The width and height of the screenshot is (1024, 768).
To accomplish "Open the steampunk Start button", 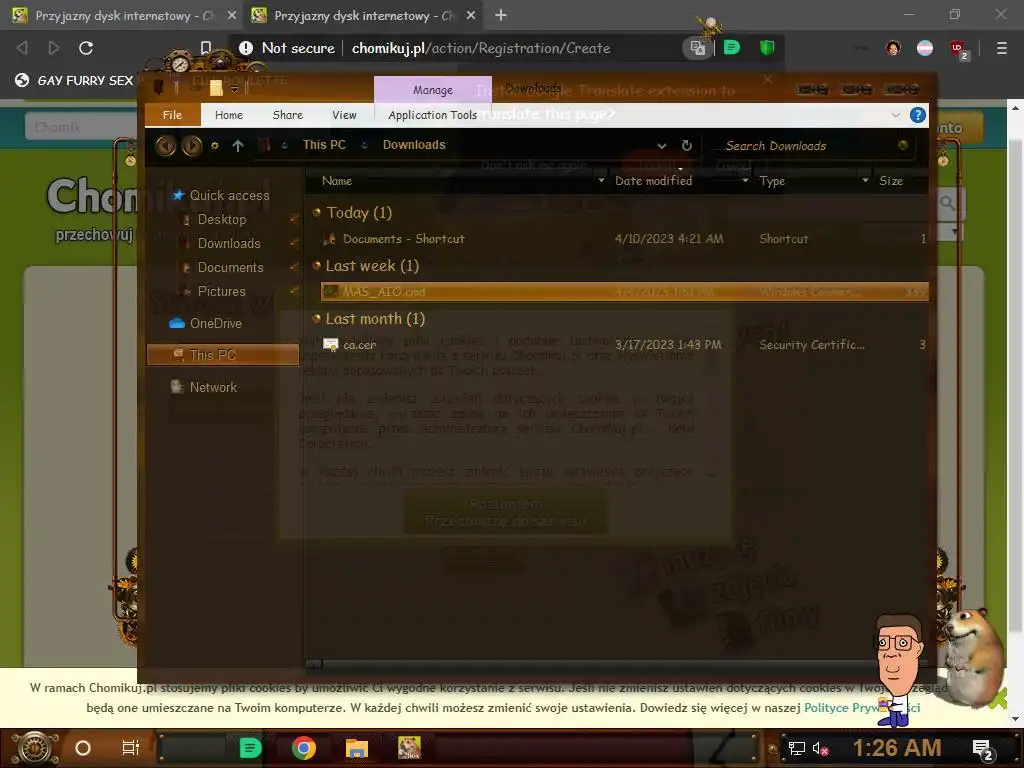I will 35,748.
